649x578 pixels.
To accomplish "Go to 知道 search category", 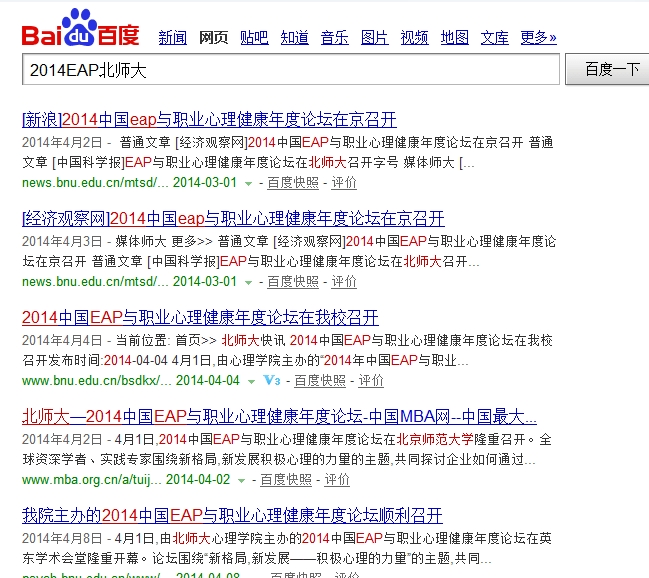I will click(294, 38).
